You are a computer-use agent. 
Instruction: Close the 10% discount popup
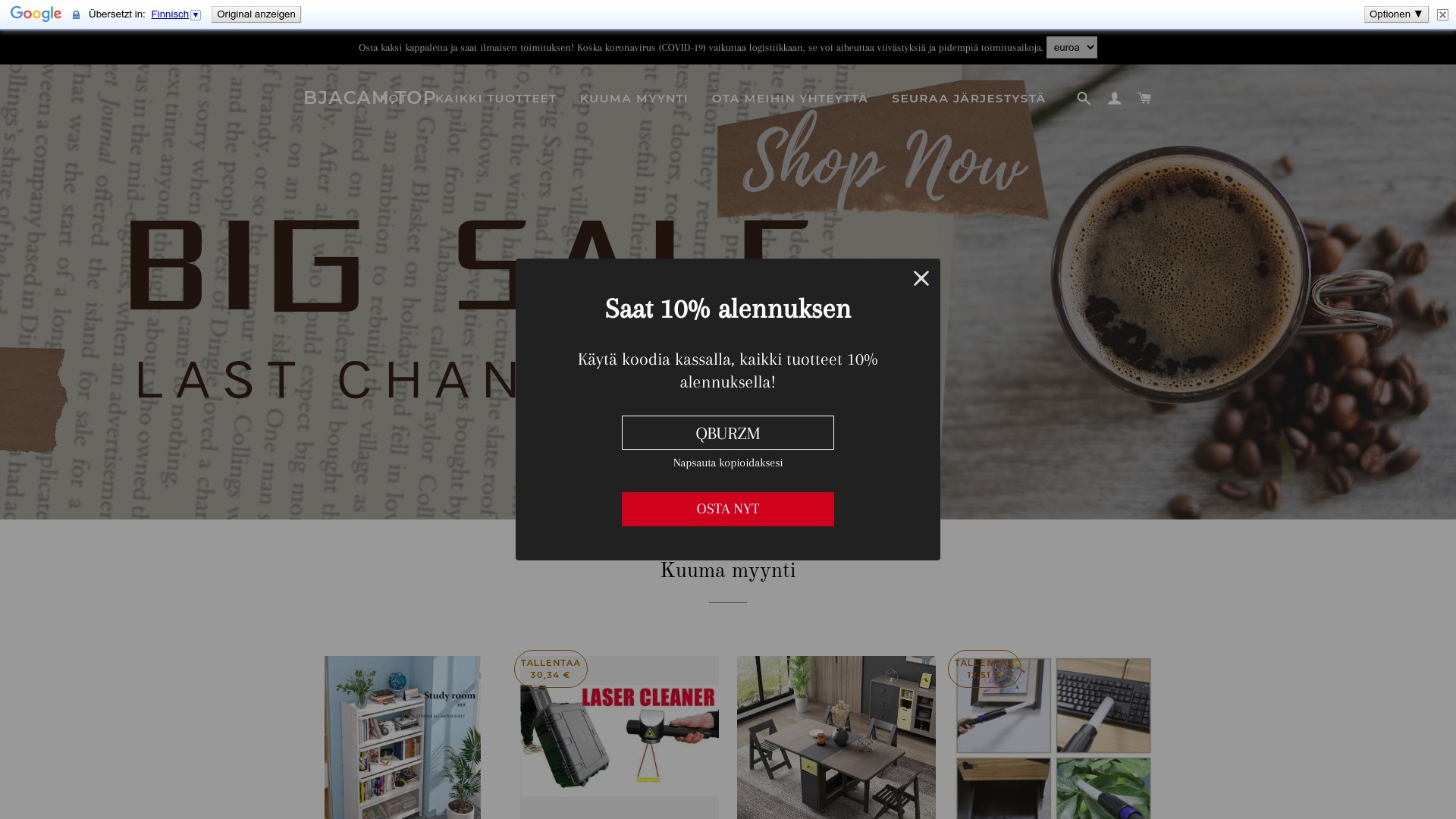pyautogui.click(x=921, y=278)
